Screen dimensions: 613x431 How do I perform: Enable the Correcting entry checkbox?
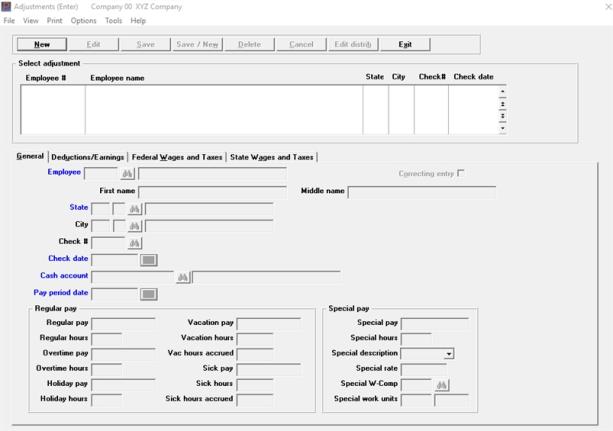(461, 174)
